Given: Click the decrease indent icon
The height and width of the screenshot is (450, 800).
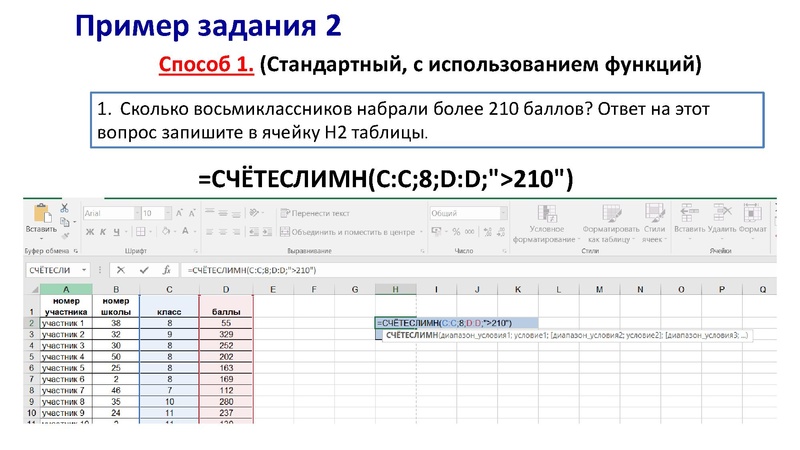Looking at the screenshot, I should (x=254, y=232).
